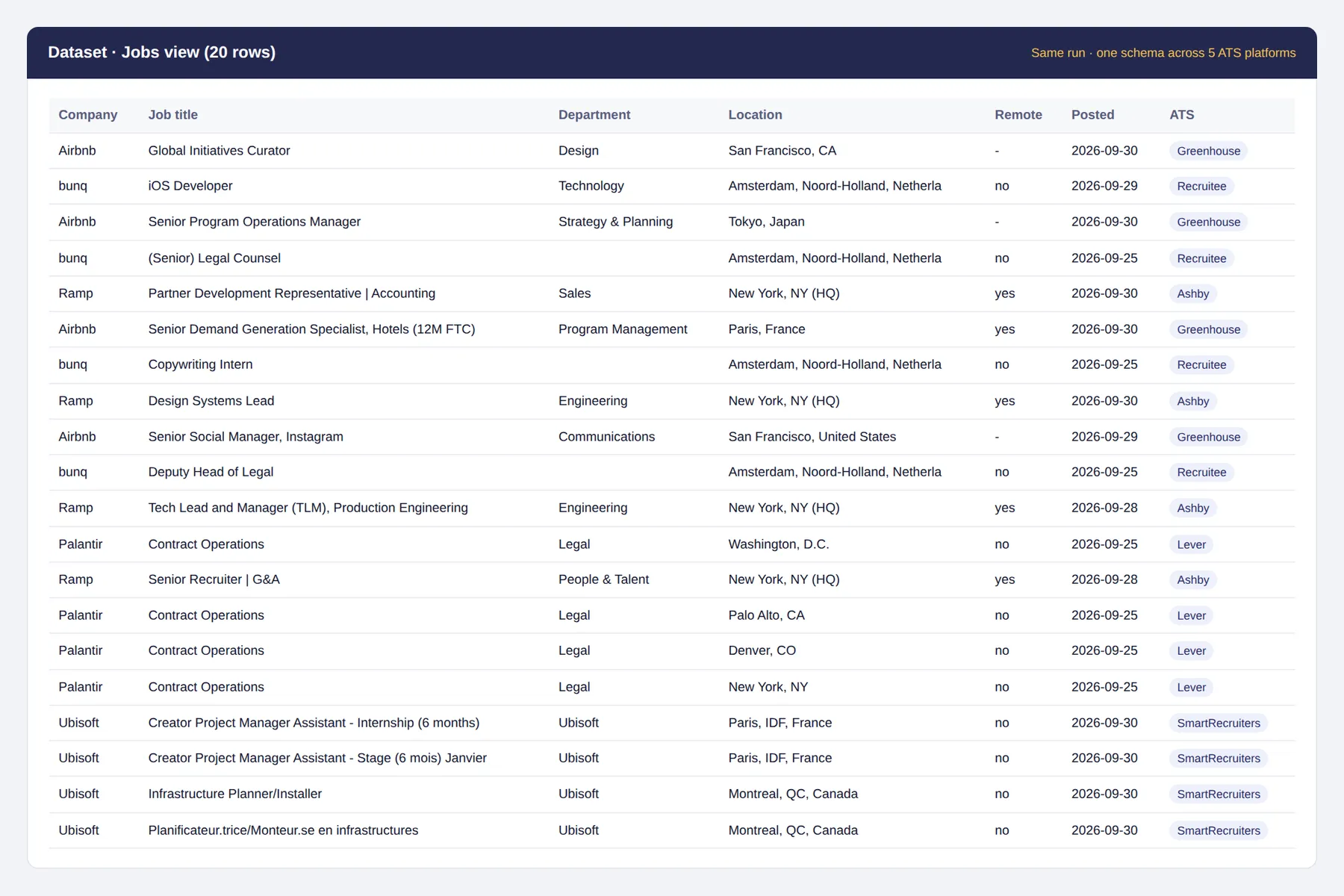Click the 'Strategy & Planning' department cell
The width and height of the screenshot is (1344, 896).
tap(616, 222)
